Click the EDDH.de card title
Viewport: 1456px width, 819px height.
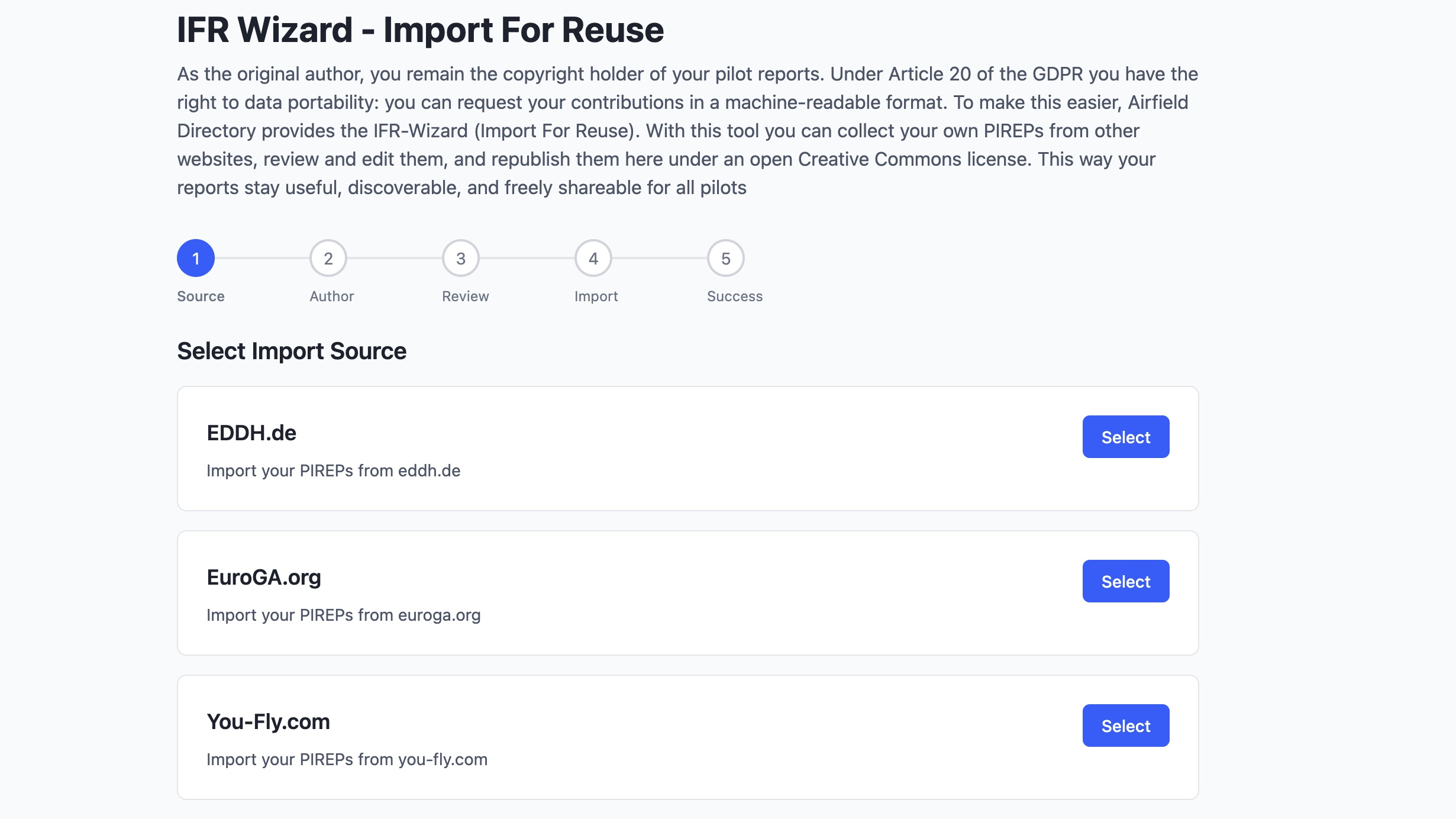click(x=251, y=433)
